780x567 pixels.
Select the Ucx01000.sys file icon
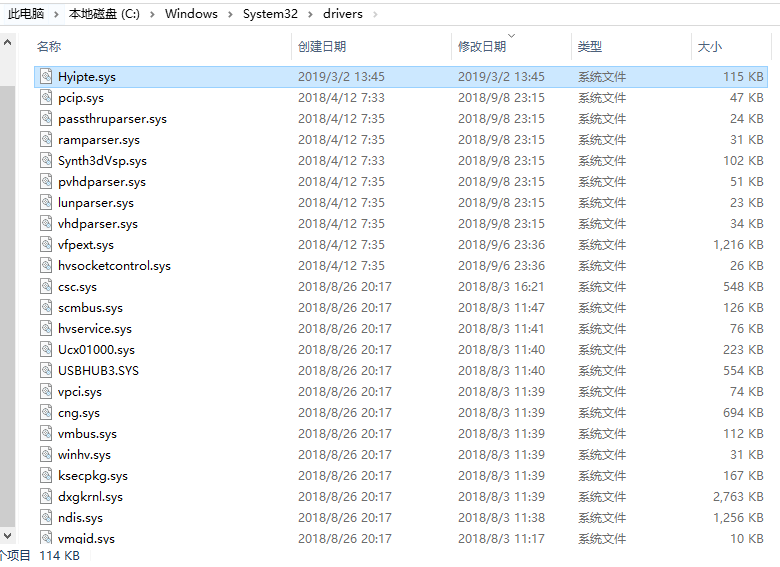46,349
